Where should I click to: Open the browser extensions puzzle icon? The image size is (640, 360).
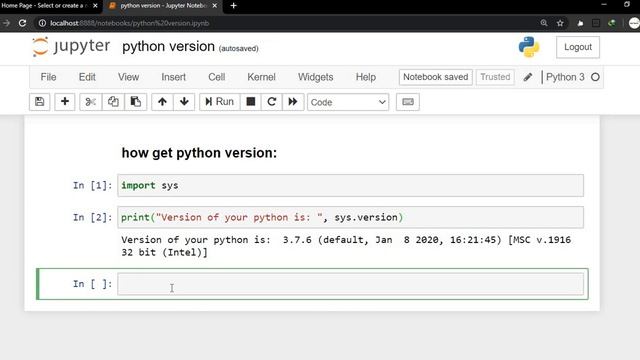pos(580,23)
